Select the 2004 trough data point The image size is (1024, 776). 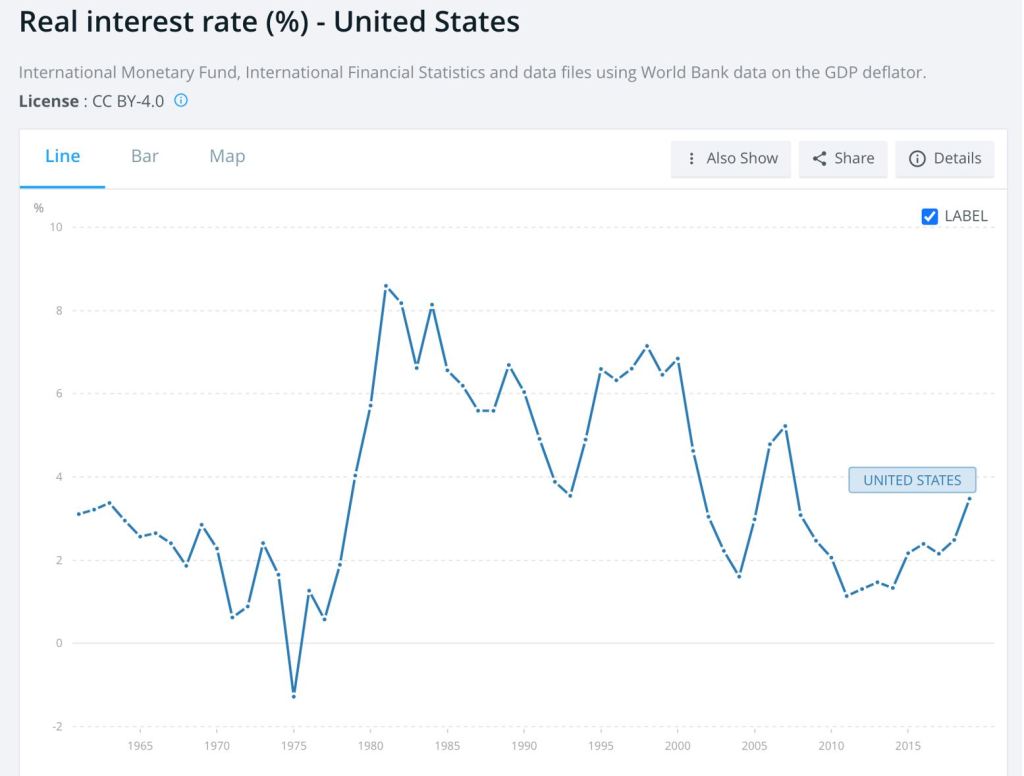[739, 576]
